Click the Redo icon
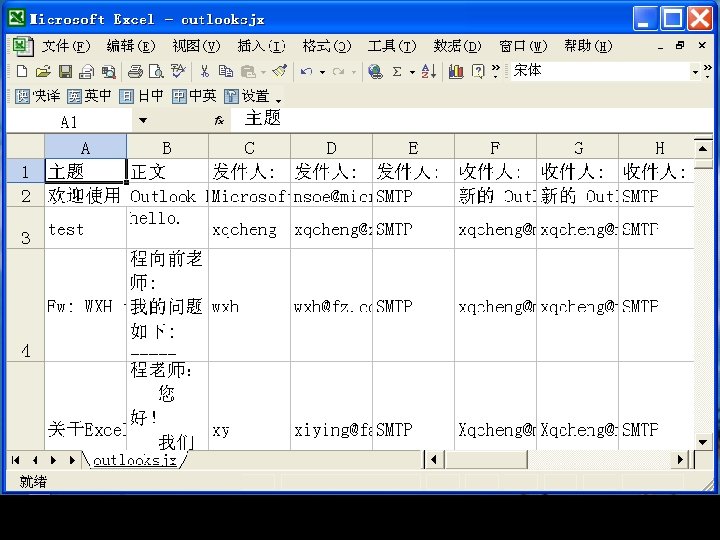This screenshot has width=720, height=540. click(x=338, y=72)
